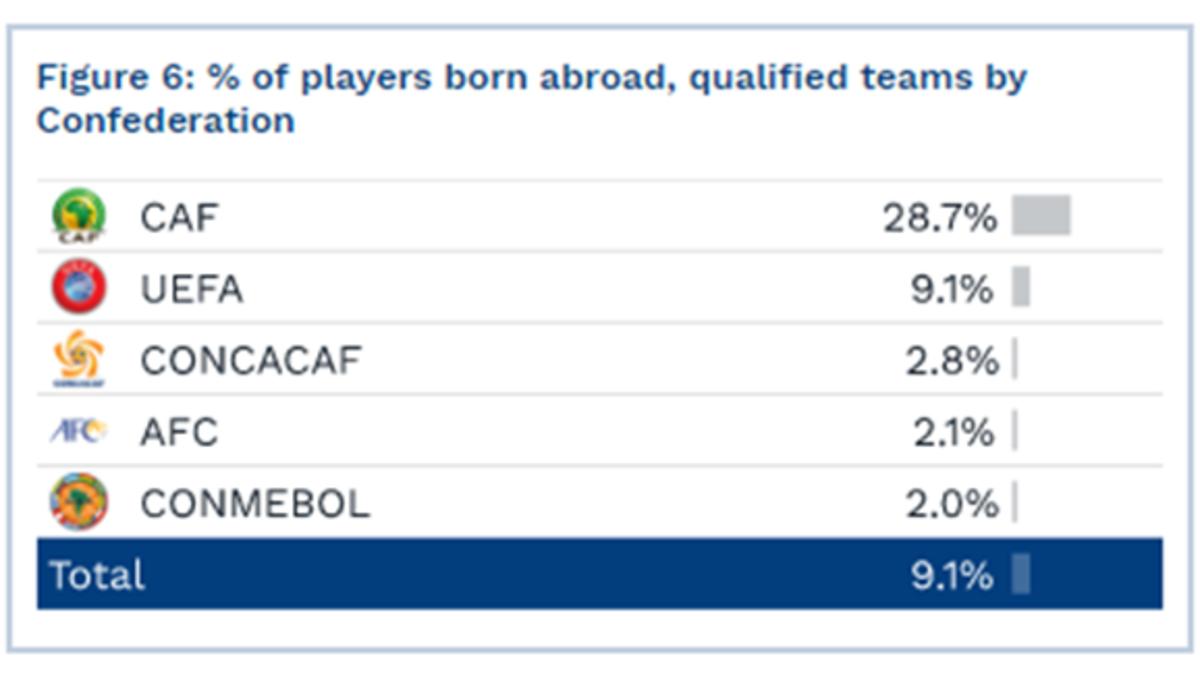Click the CONCACAF confederation logo
Image resolution: width=1200 pixels, height=675 pixels.
pos(78,360)
